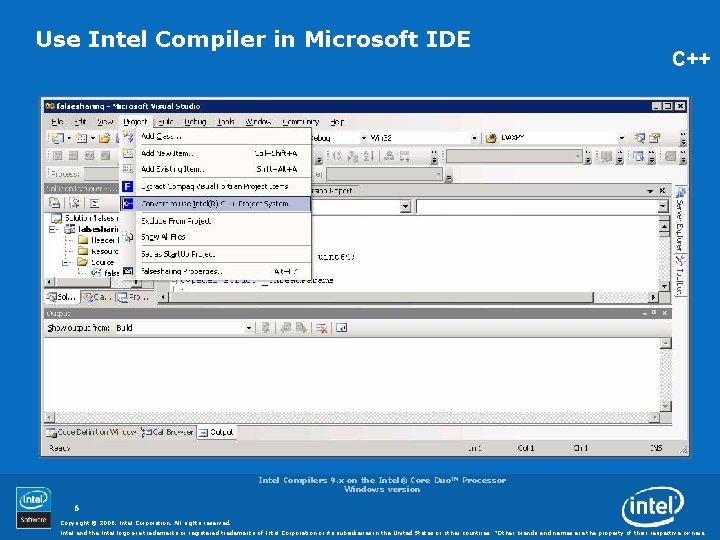
Task: Switch to Code Definition Window tab
Action: tap(91, 432)
